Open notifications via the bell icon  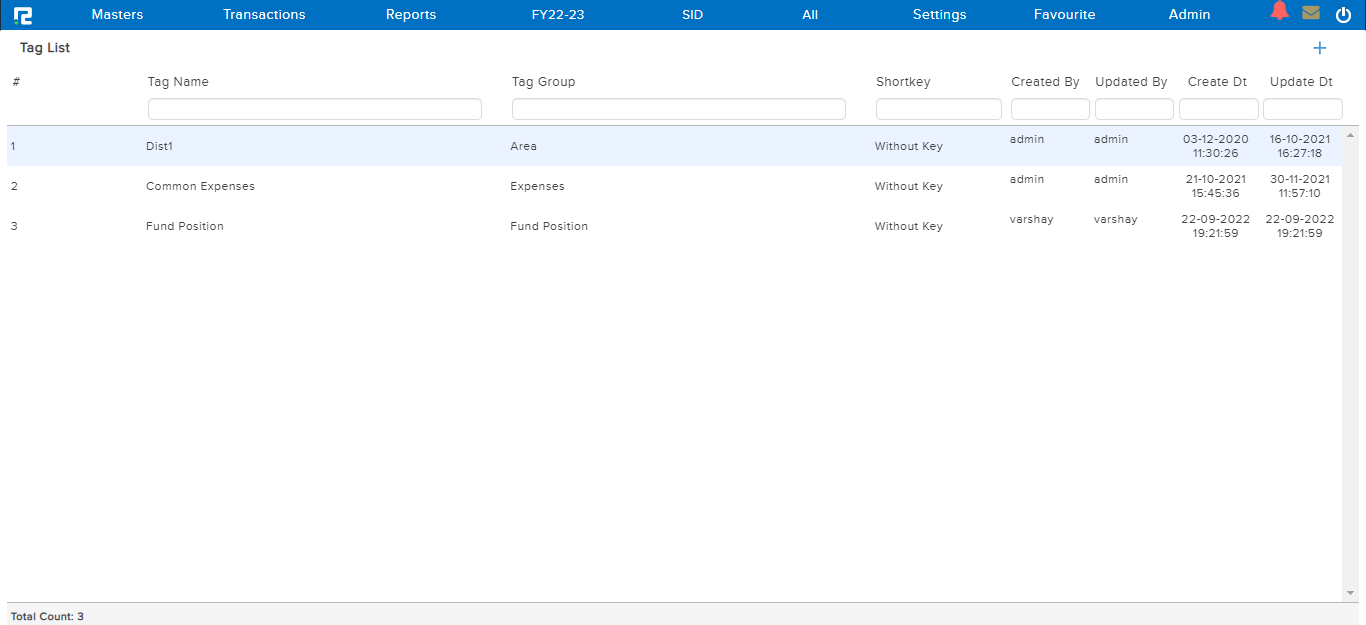[x=1279, y=13]
